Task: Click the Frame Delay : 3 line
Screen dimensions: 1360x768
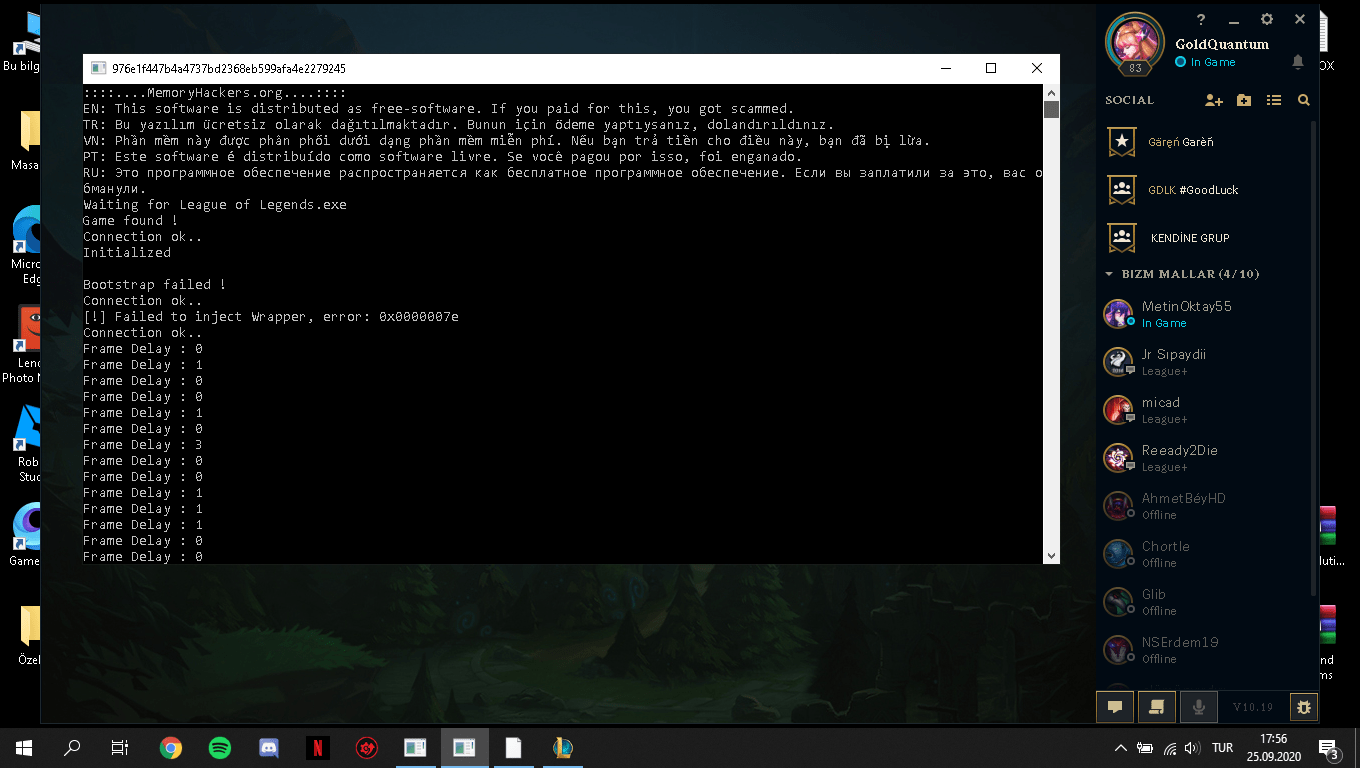Action: 143,445
